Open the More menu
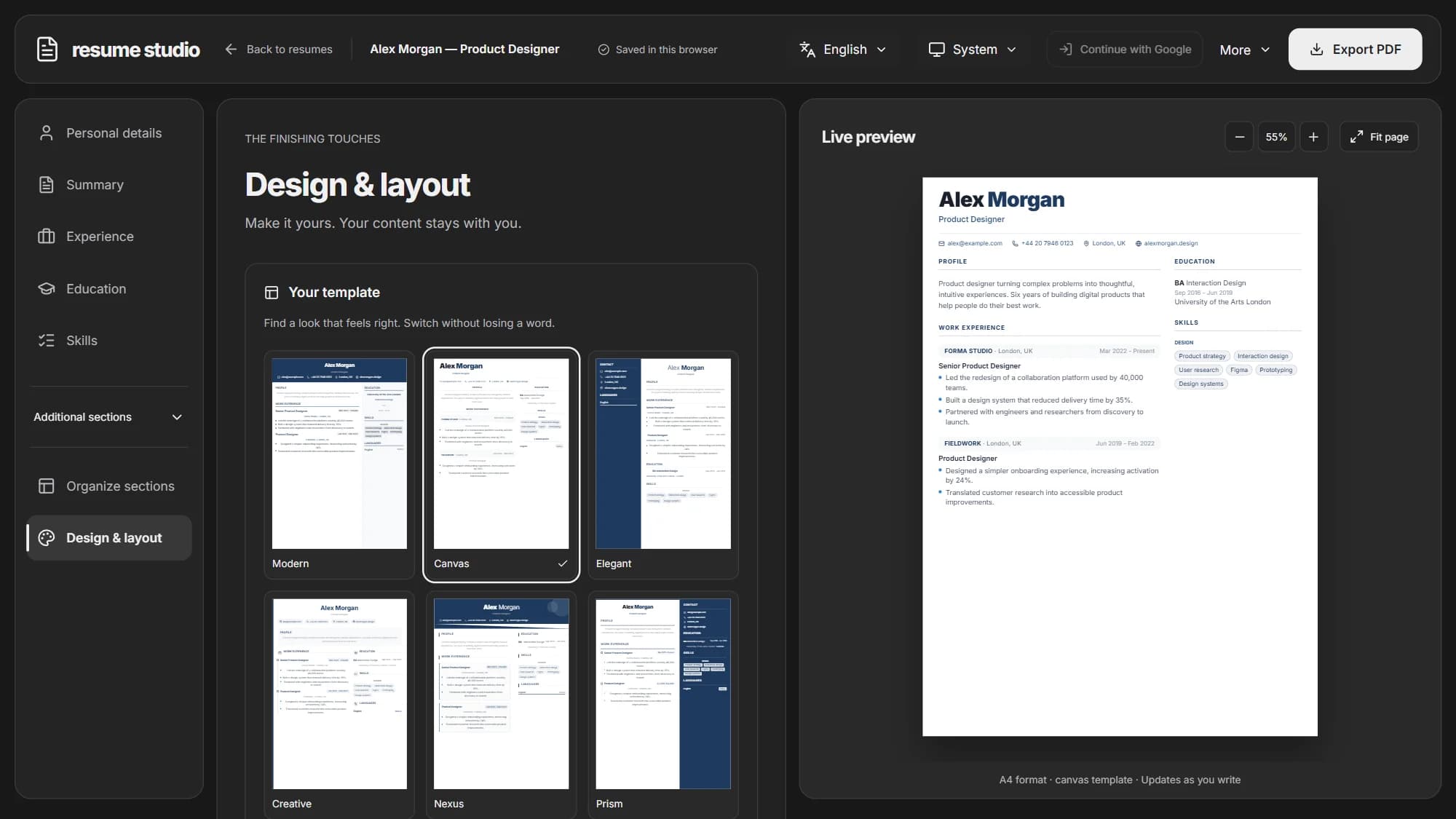 tap(1245, 50)
